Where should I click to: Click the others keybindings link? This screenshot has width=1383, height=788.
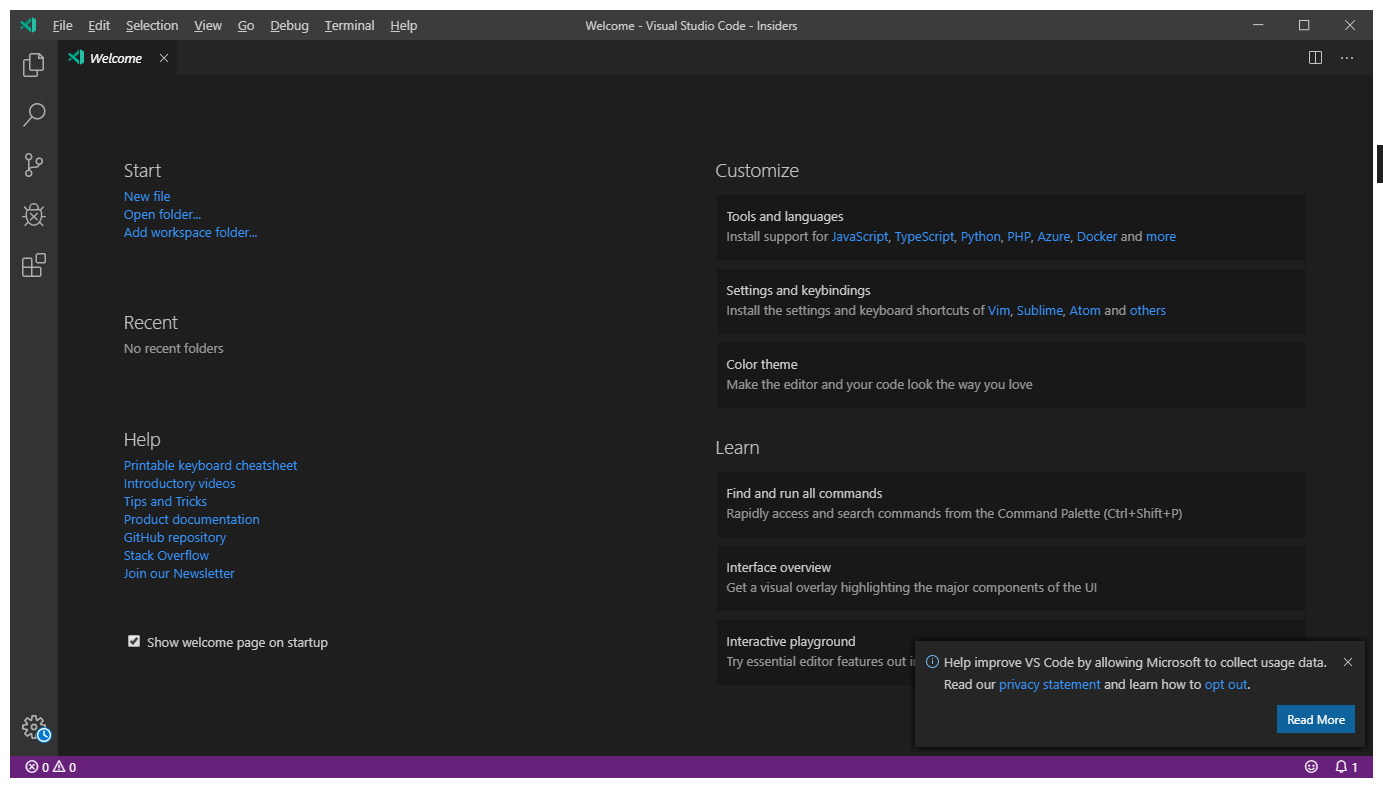point(1148,311)
